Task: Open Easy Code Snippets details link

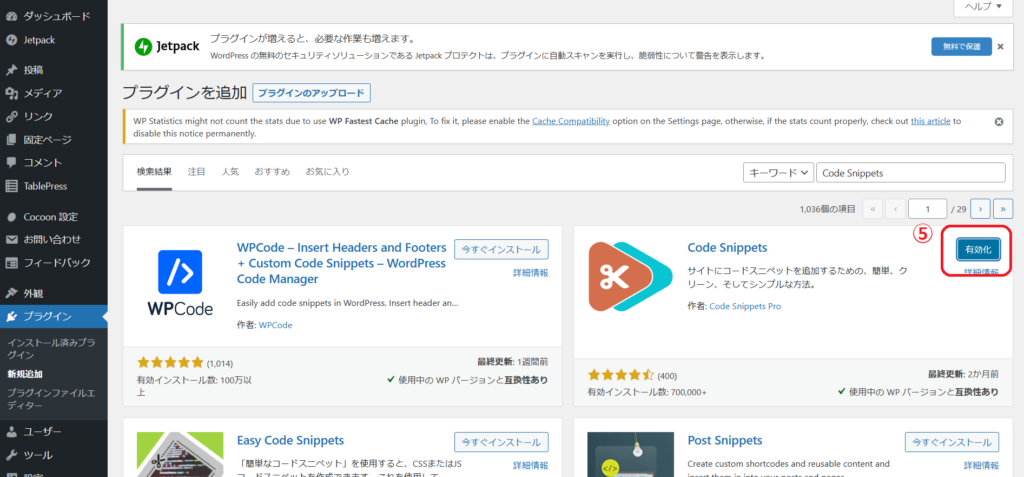Action: tap(530, 466)
